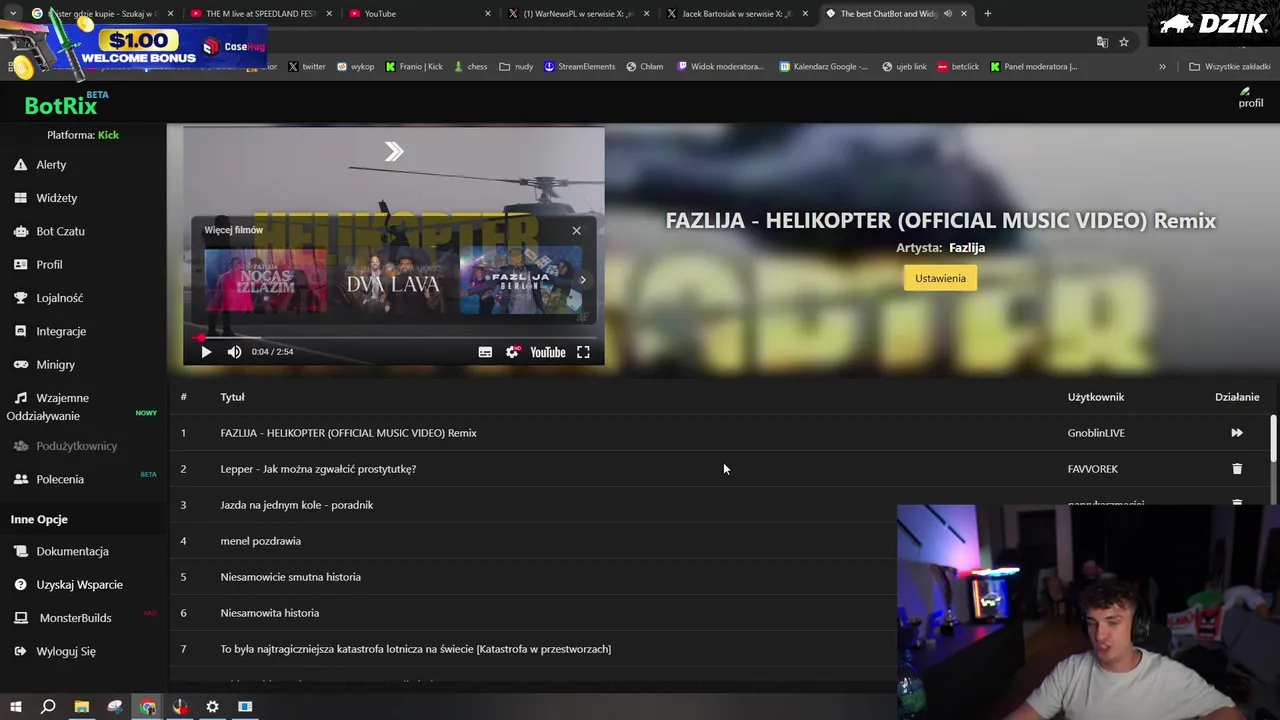Click the song queue scrollbar
Image resolution: width=1280 pixels, height=720 pixels.
(x=1273, y=440)
